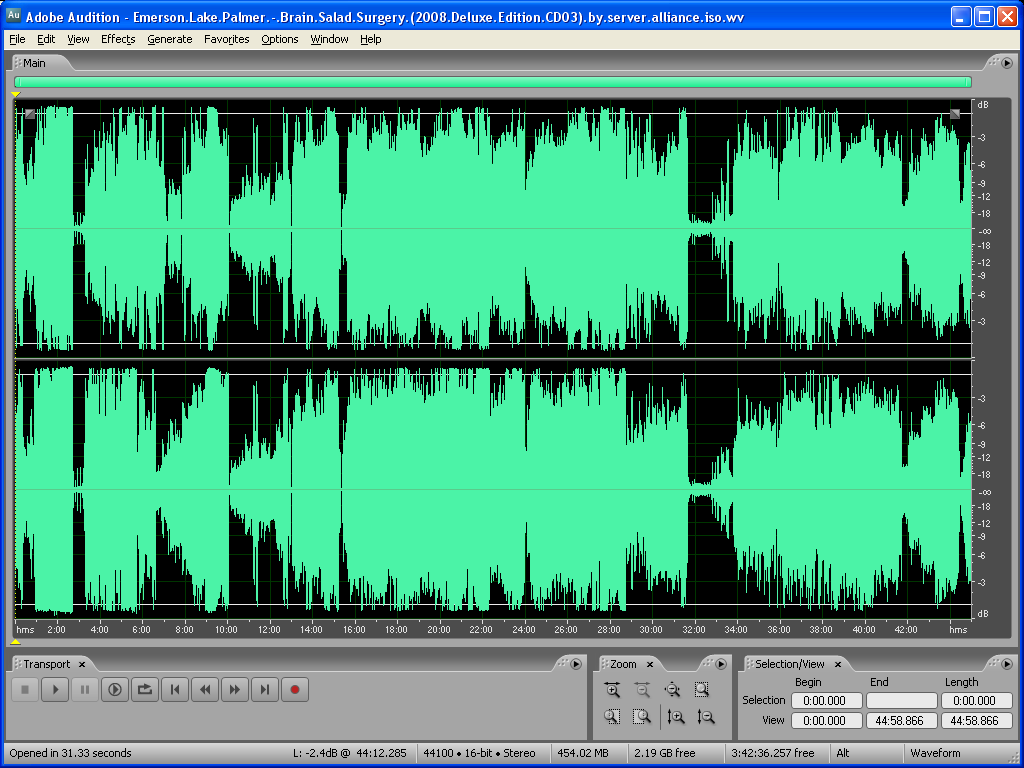Enable Play Looped in Transport

coord(145,690)
